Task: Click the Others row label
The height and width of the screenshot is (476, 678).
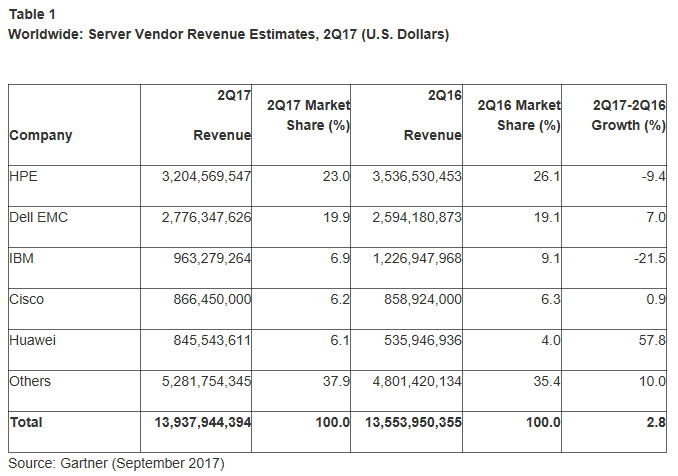Action: pyautogui.click(x=30, y=381)
